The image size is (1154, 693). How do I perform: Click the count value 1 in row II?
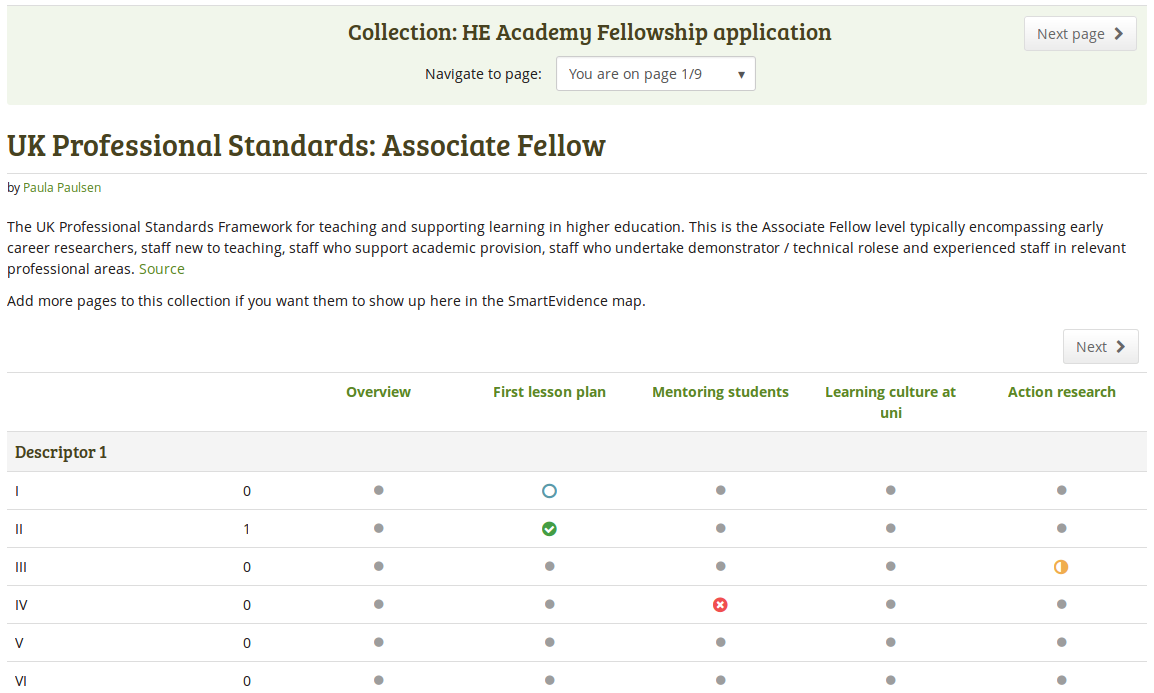click(x=247, y=529)
